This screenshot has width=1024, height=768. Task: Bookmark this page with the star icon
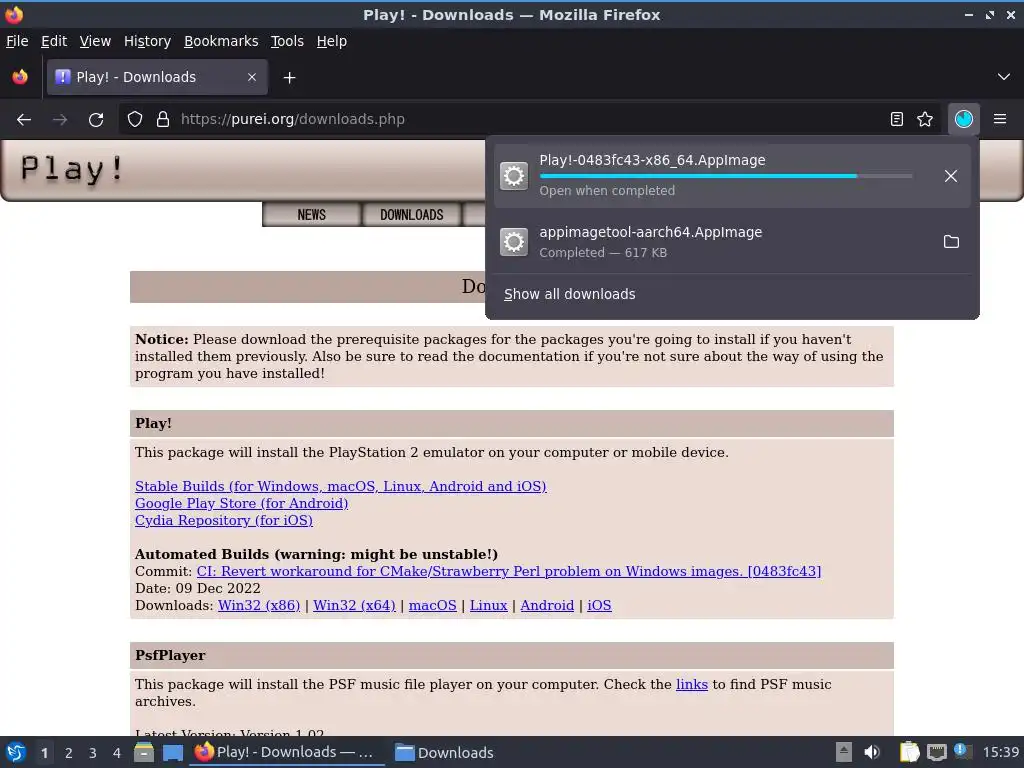pos(925,120)
